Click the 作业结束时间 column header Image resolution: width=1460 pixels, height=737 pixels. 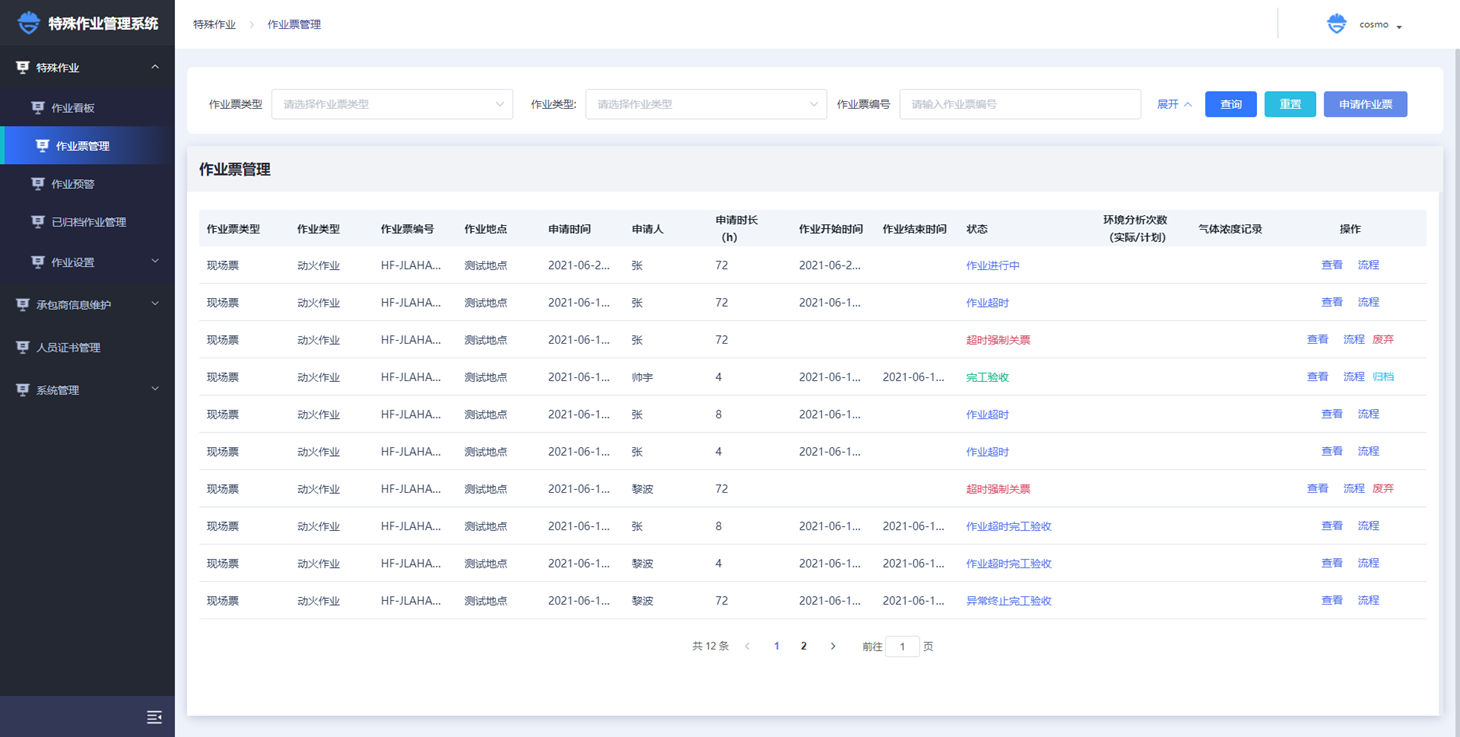tap(915, 229)
